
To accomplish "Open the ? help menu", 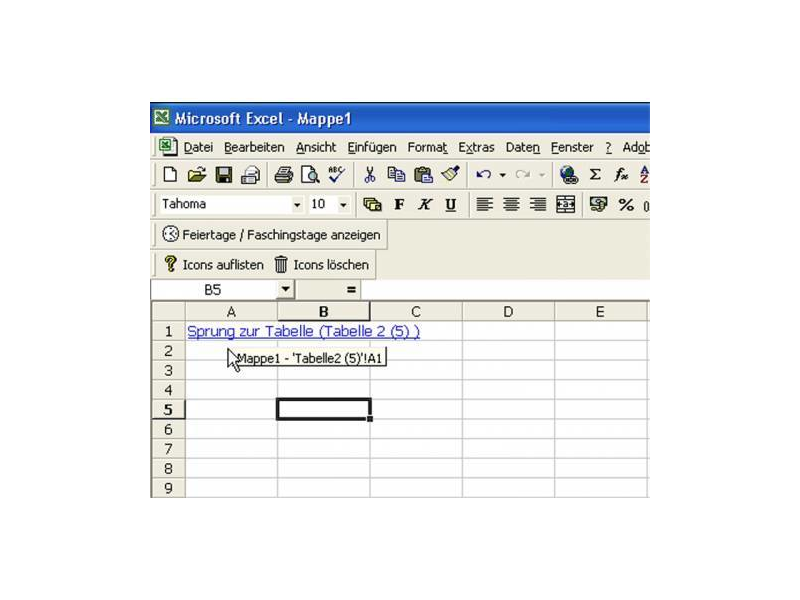I will [608, 147].
